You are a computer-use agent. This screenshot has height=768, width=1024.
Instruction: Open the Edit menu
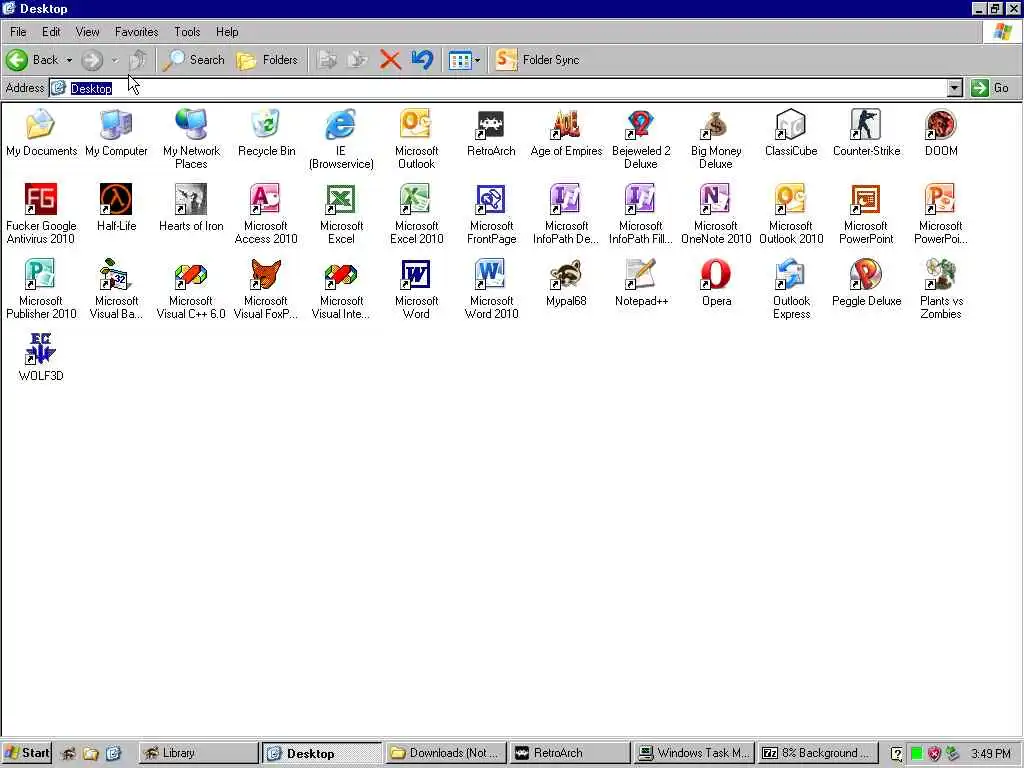click(x=51, y=32)
